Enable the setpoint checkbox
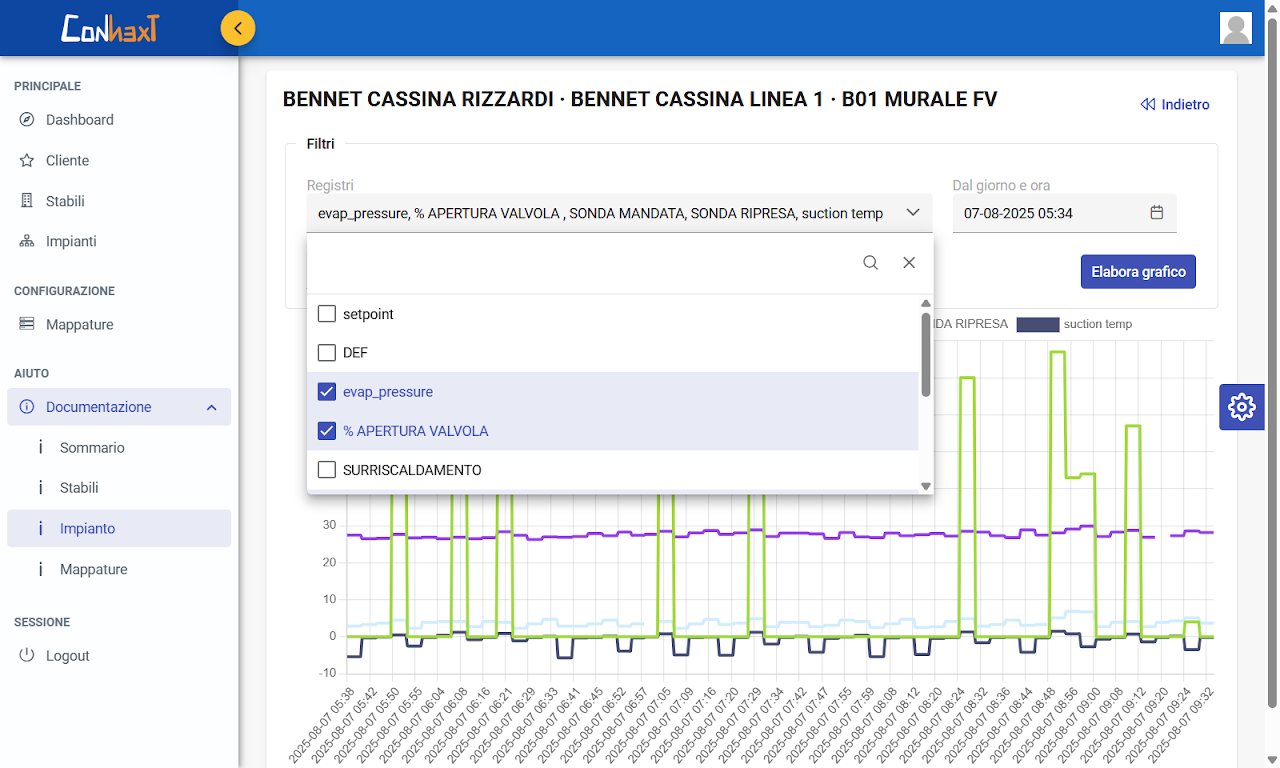The height and width of the screenshot is (768, 1280). point(327,314)
